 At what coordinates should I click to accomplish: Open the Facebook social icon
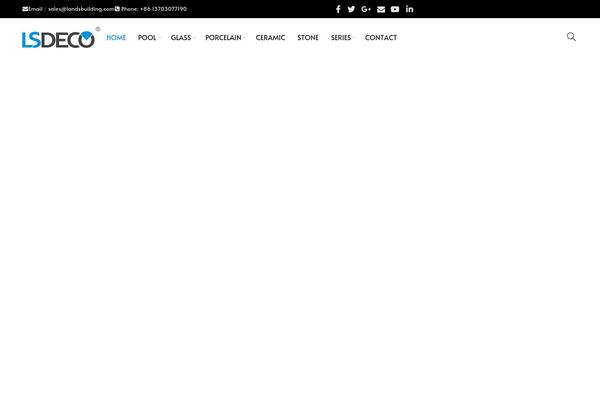[338, 9]
